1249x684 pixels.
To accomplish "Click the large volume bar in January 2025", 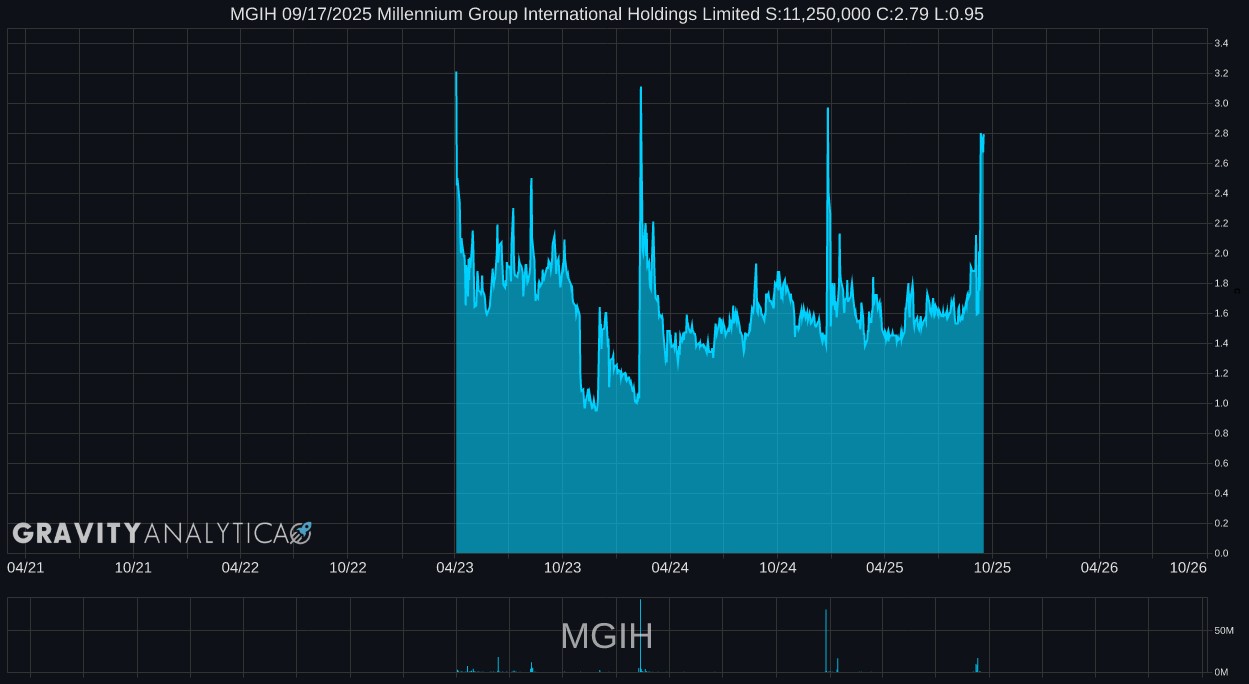I will click(x=826, y=641).
